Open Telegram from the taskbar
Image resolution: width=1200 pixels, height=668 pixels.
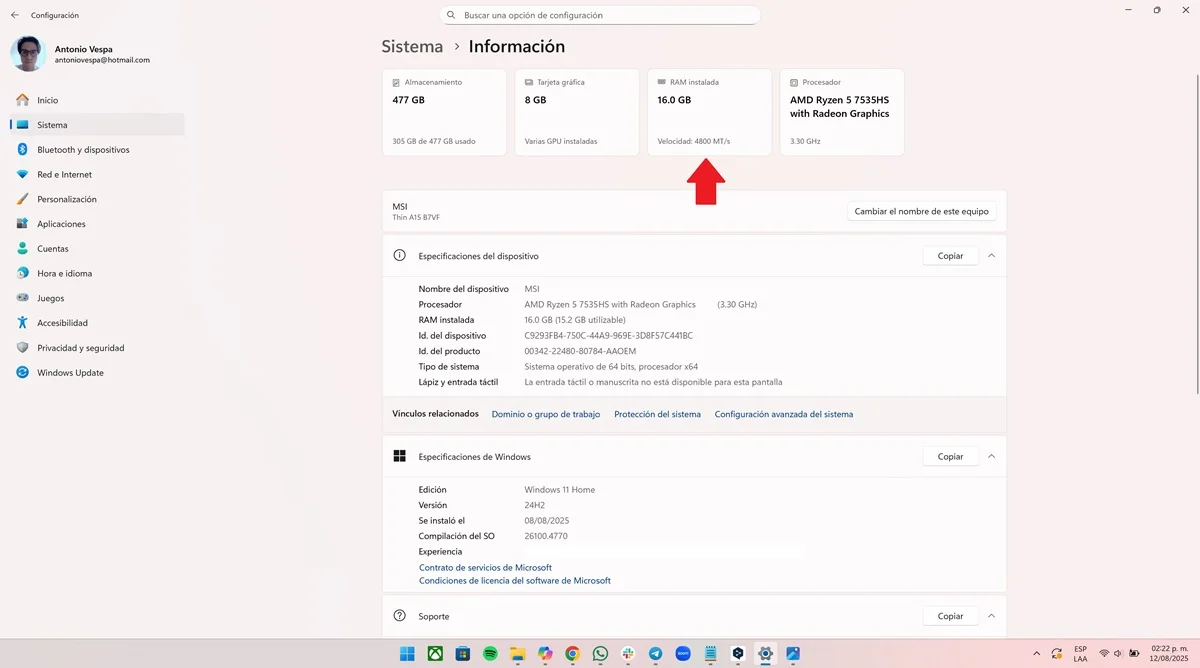655,654
